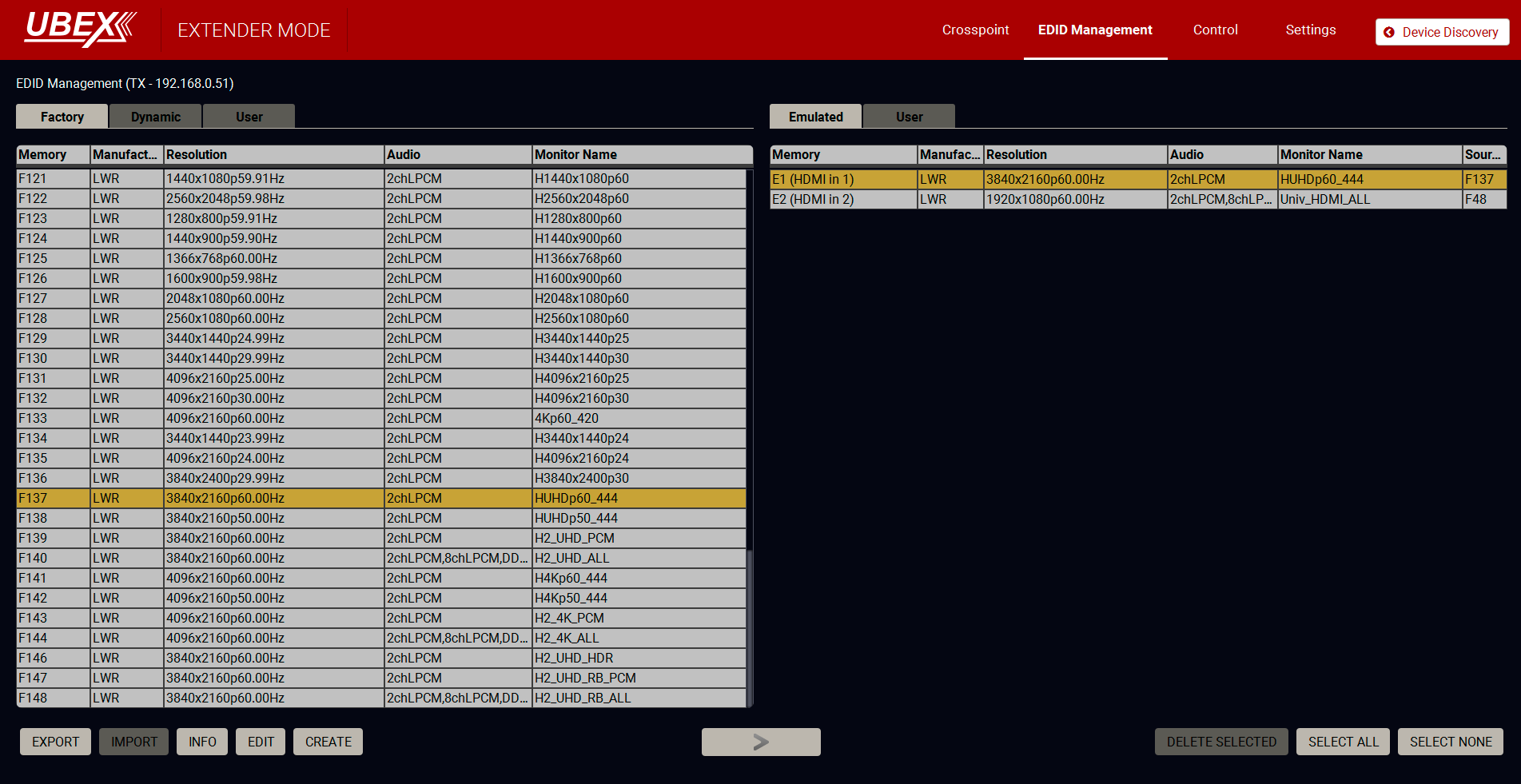Switch to the source User tab
Viewport: 1521px width, 784px height.
coord(249,117)
